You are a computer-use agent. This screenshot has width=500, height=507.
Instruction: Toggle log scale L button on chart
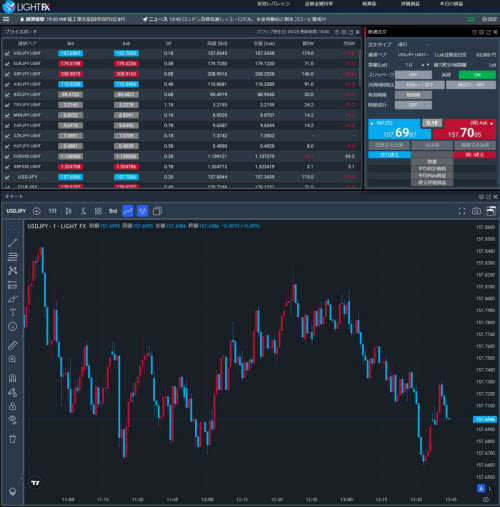point(490,488)
